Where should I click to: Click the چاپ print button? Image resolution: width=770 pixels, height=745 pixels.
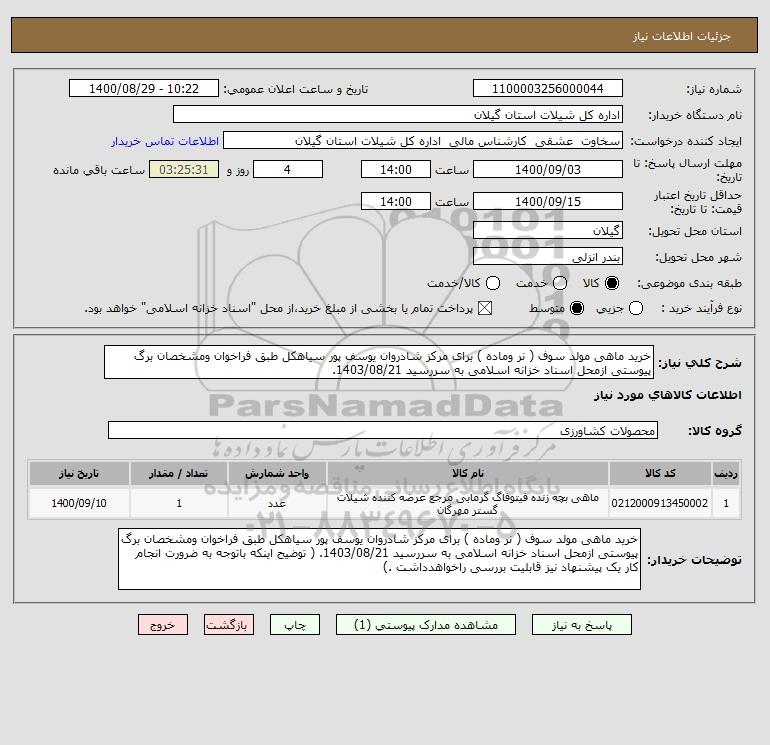pyautogui.click(x=295, y=625)
